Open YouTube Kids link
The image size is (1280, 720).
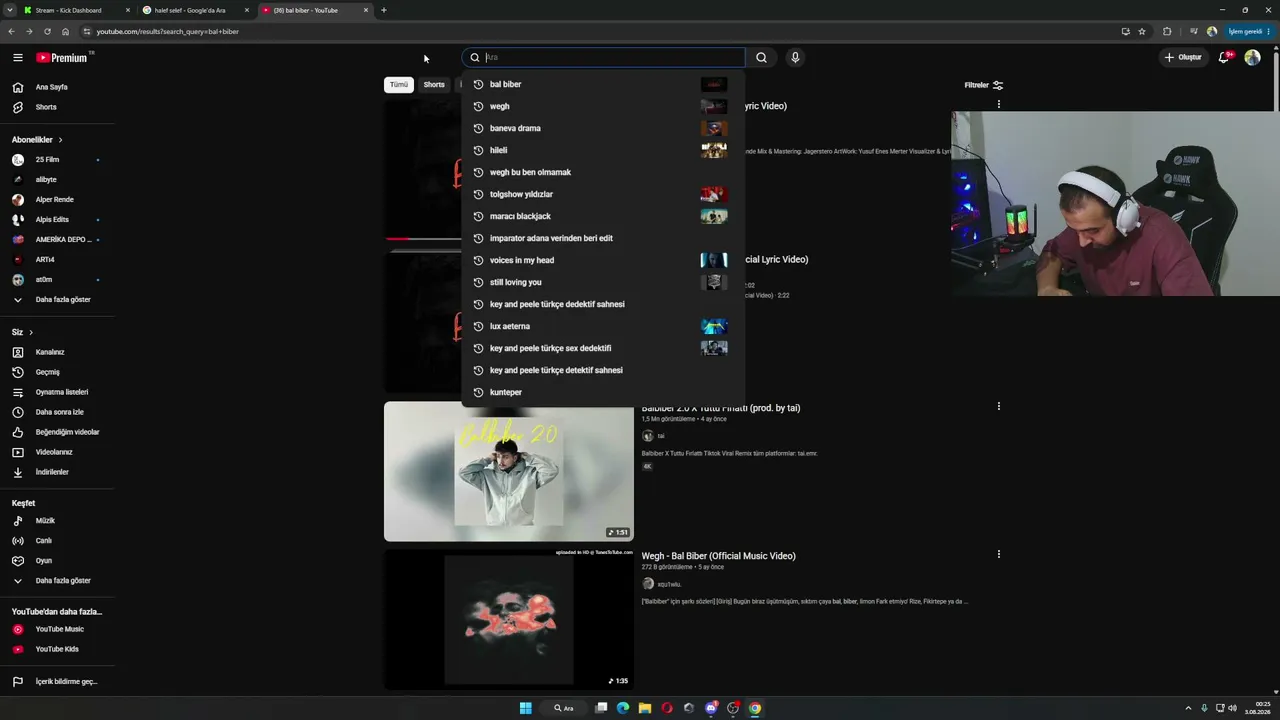point(57,649)
